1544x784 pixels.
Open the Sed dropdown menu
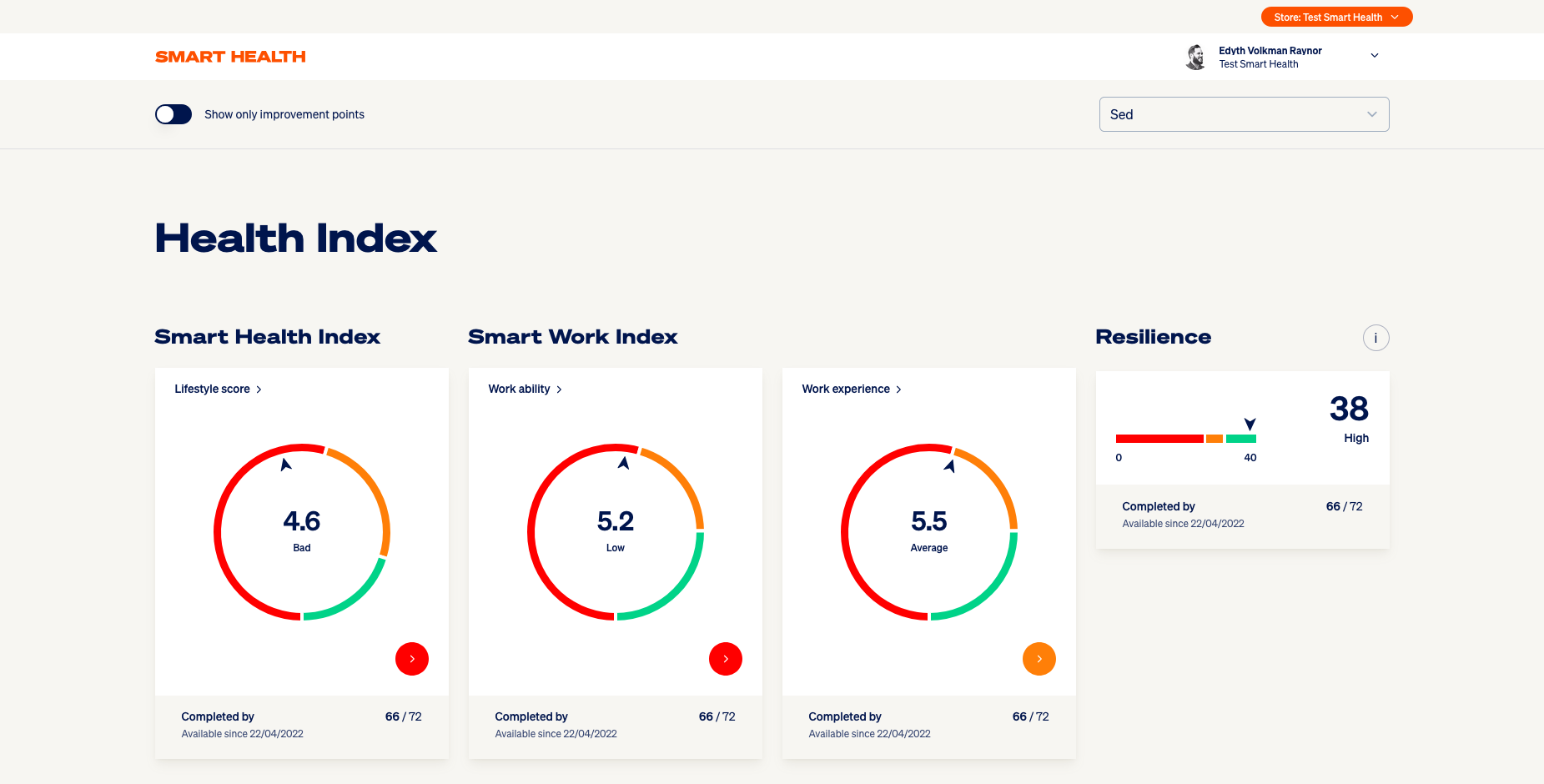tap(1243, 114)
